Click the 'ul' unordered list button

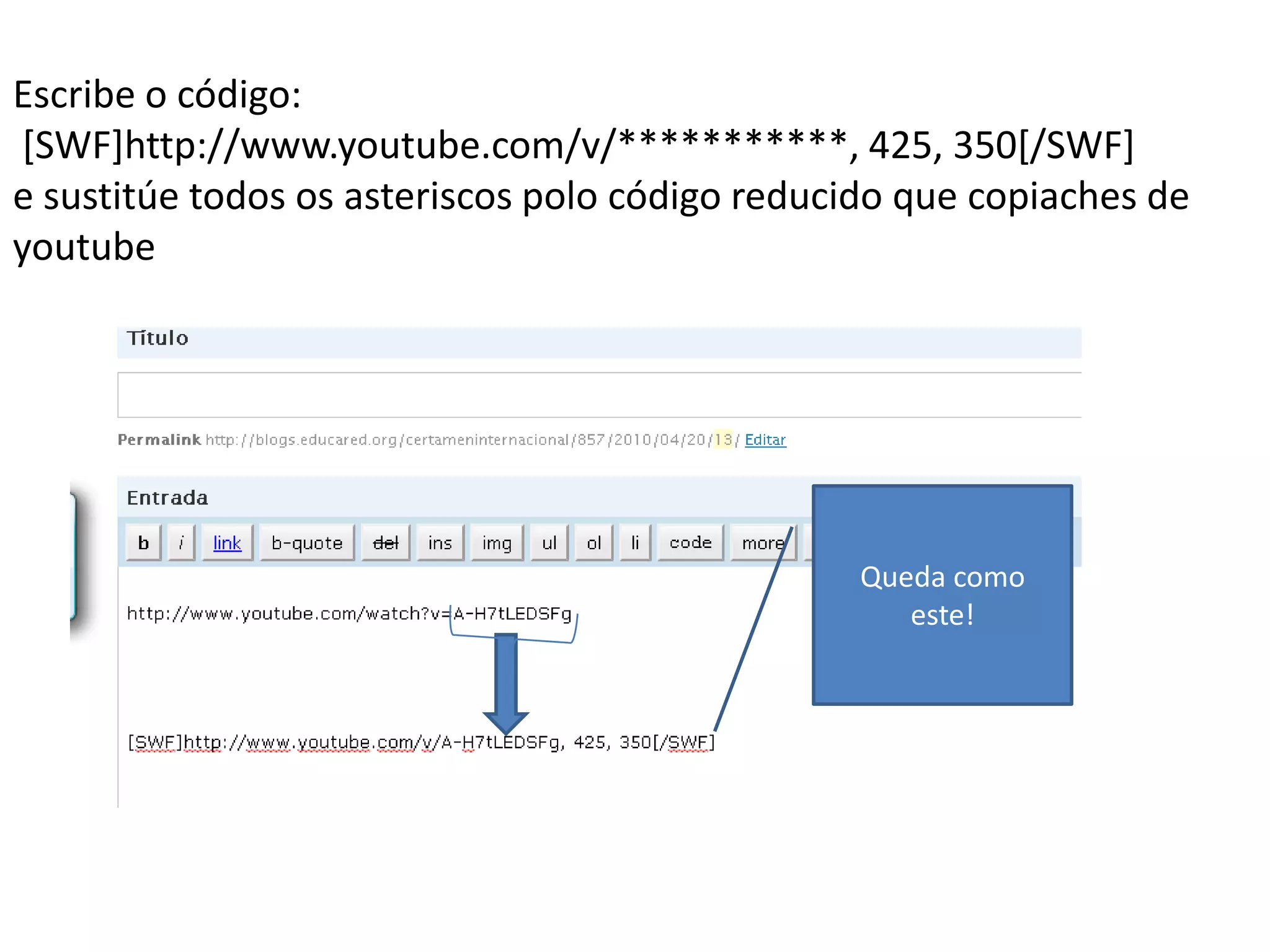point(549,543)
